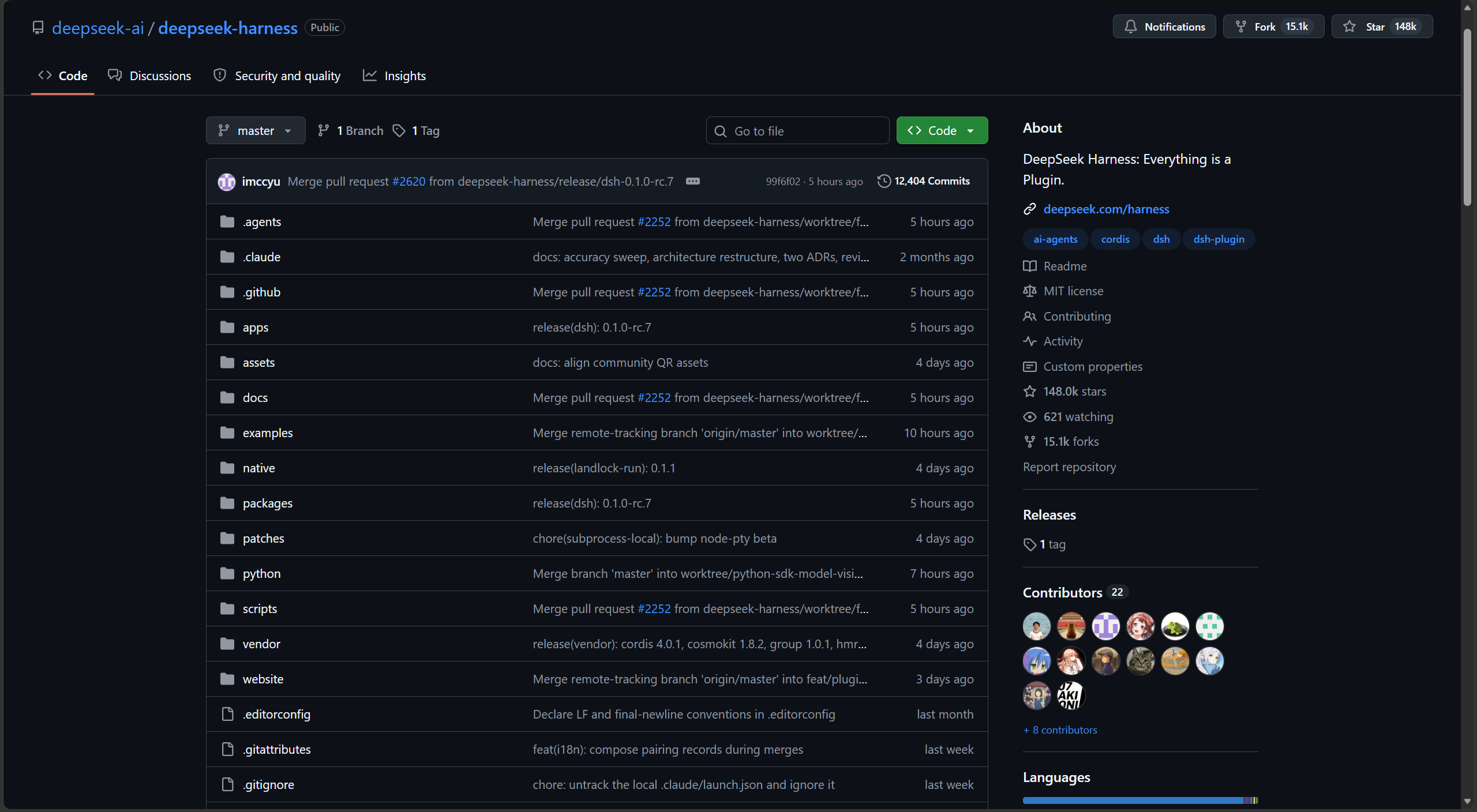The height and width of the screenshot is (812, 1477).
Task: Click the vertical page scrollbar thumb
Action: click(x=1467, y=117)
